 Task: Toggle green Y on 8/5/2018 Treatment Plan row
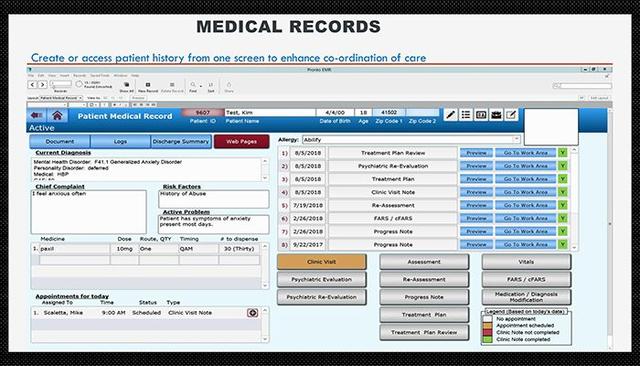coord(562,179)
